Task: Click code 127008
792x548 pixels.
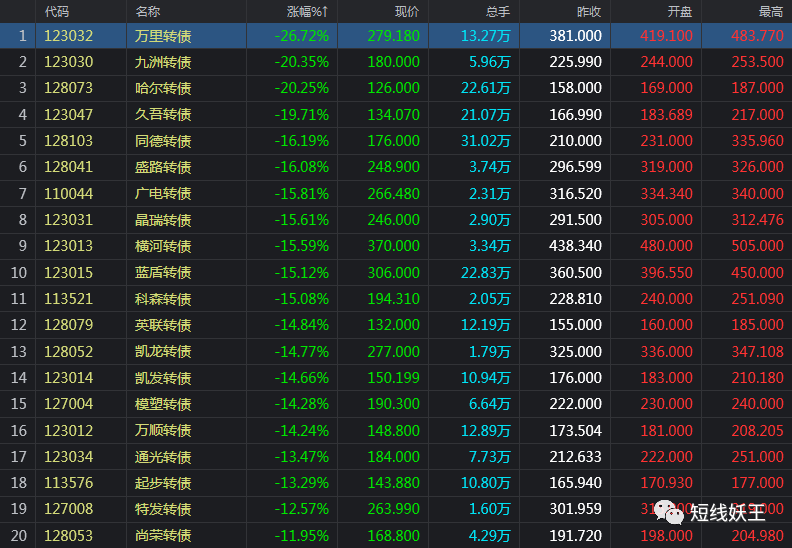Action: coord(69,509)
